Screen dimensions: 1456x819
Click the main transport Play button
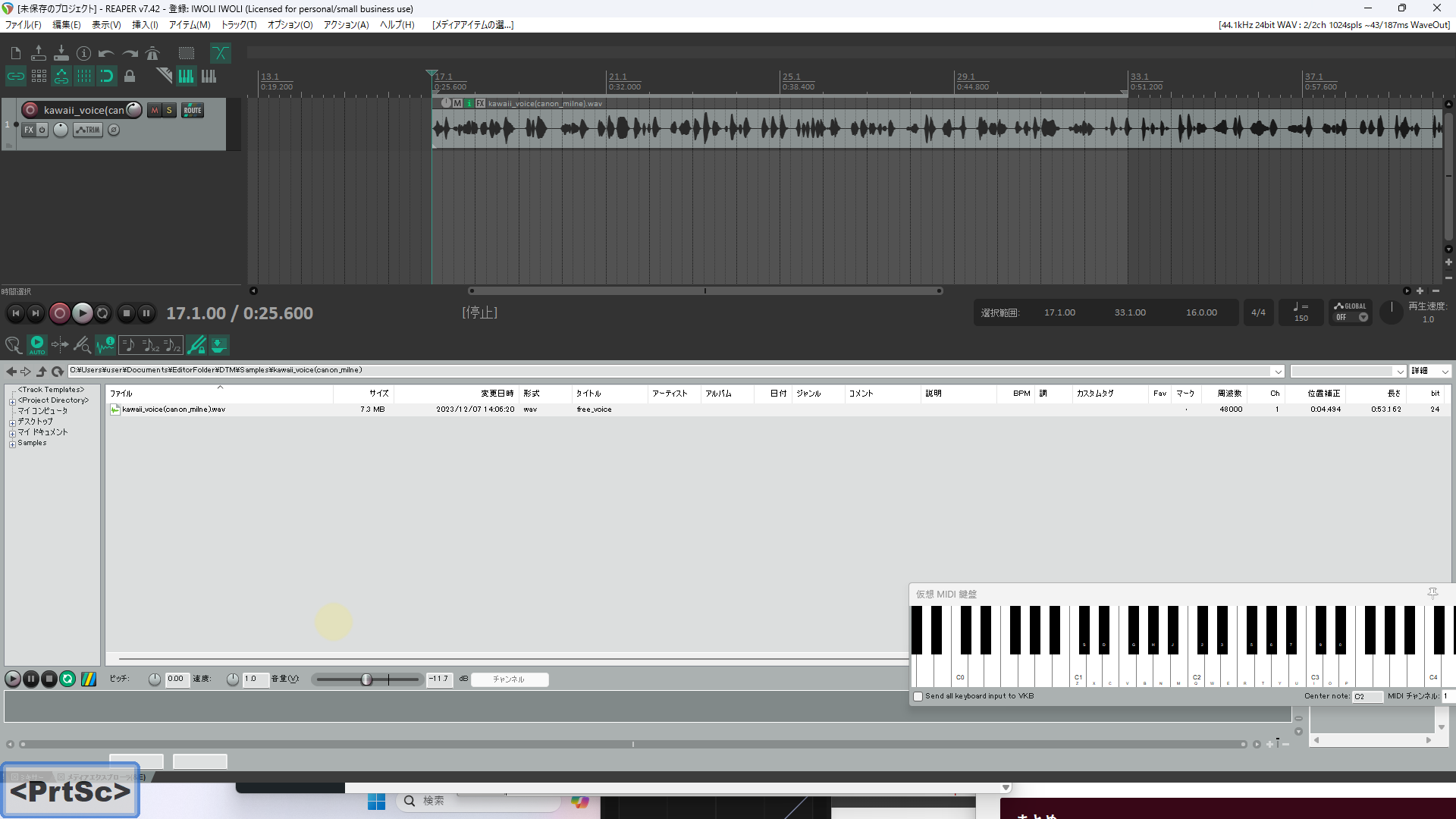click(82, 313)
